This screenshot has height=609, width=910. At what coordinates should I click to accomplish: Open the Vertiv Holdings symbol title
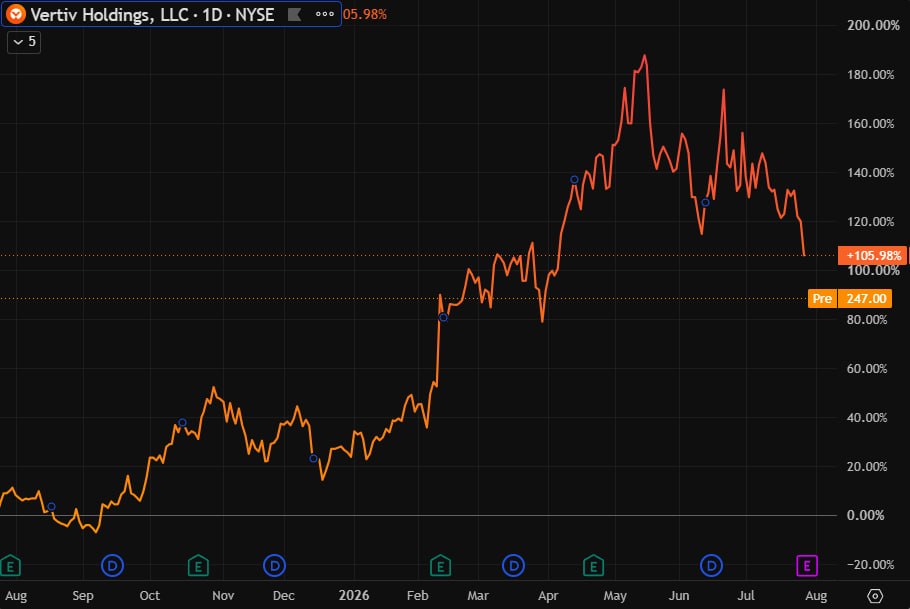click(x=152, y=15)
